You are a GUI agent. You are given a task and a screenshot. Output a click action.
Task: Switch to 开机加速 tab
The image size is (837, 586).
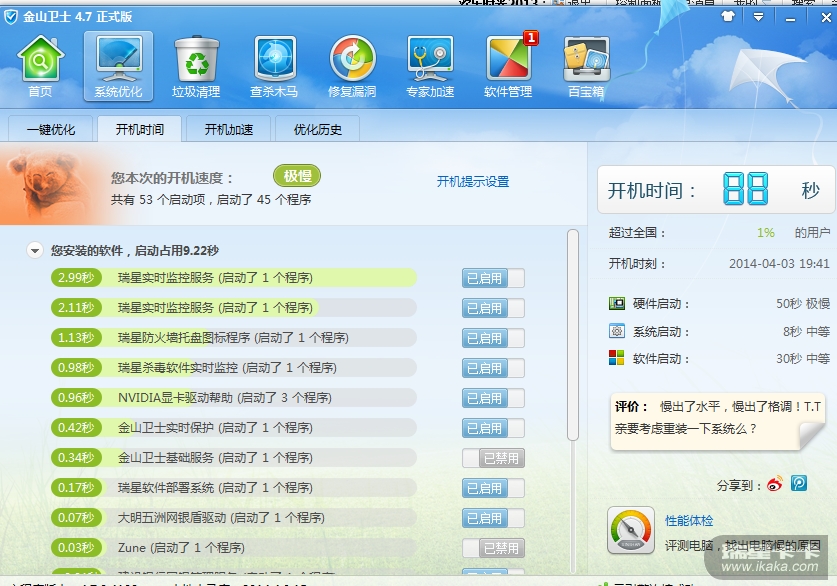[x=229, y=129]
